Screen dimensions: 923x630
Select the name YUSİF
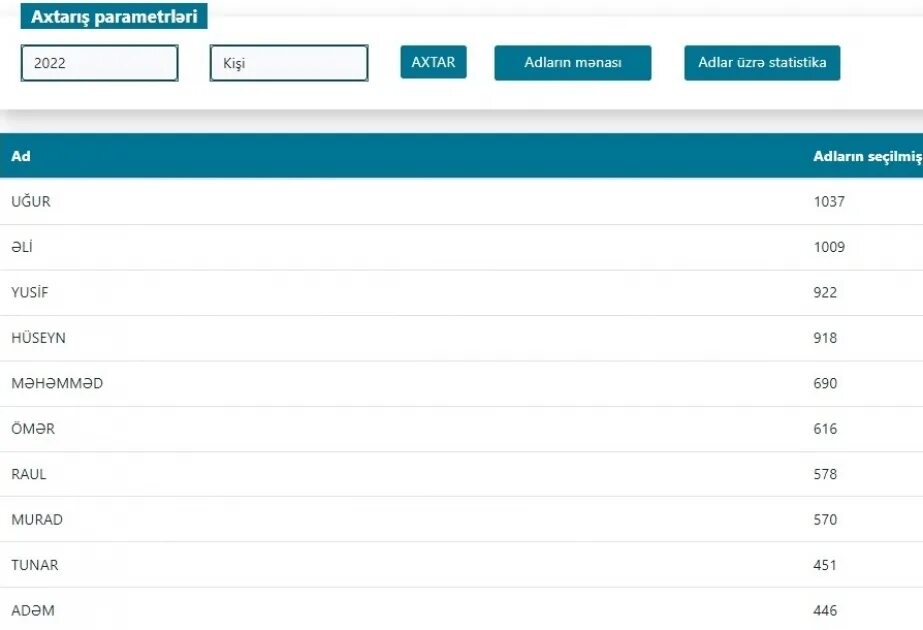point(29,292)
